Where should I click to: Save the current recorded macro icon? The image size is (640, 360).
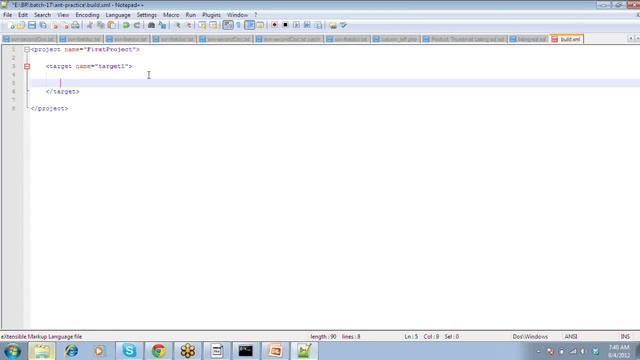pos(318,25)
